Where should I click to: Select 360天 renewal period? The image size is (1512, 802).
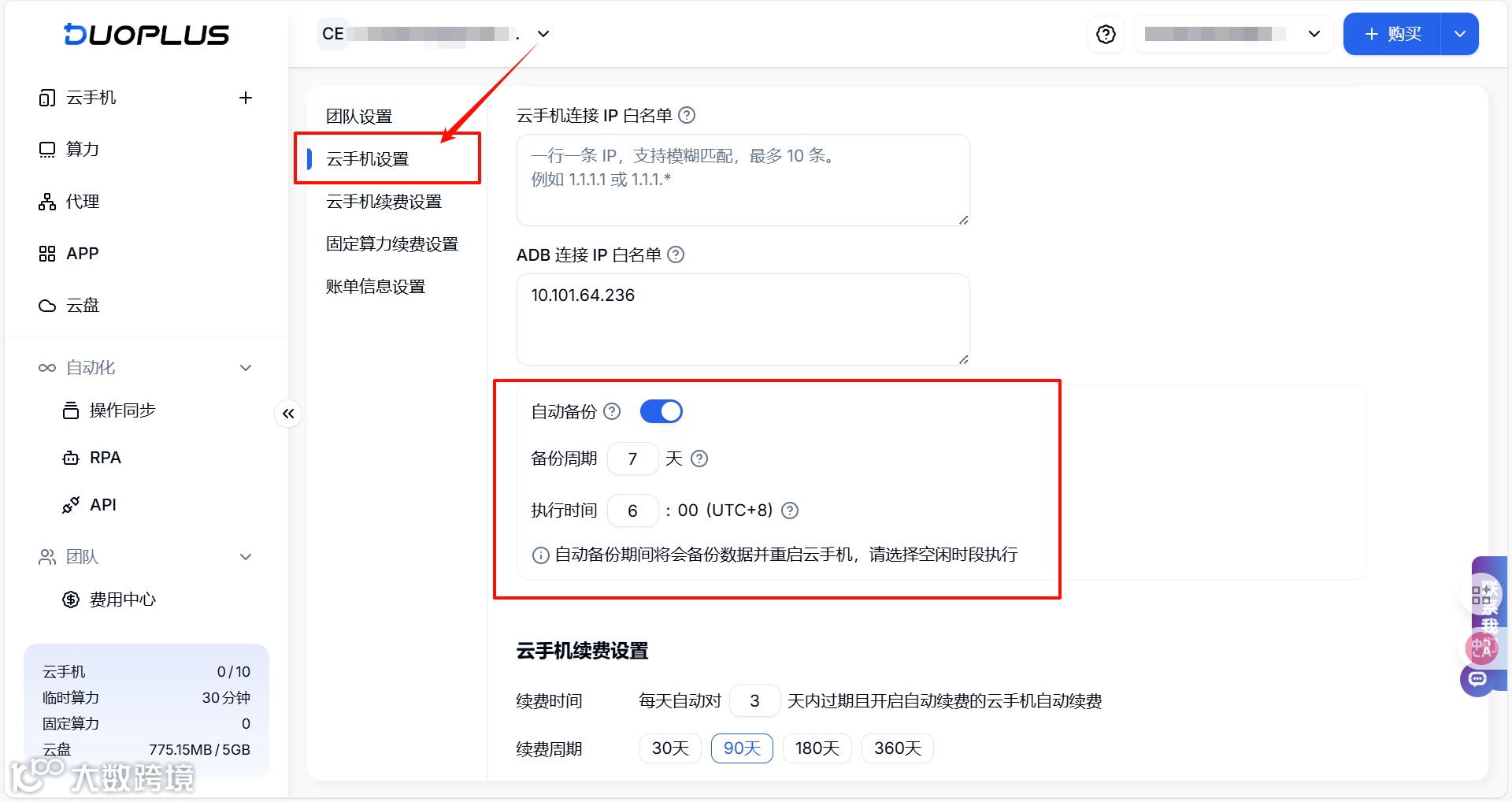click(x=898, y=748)
